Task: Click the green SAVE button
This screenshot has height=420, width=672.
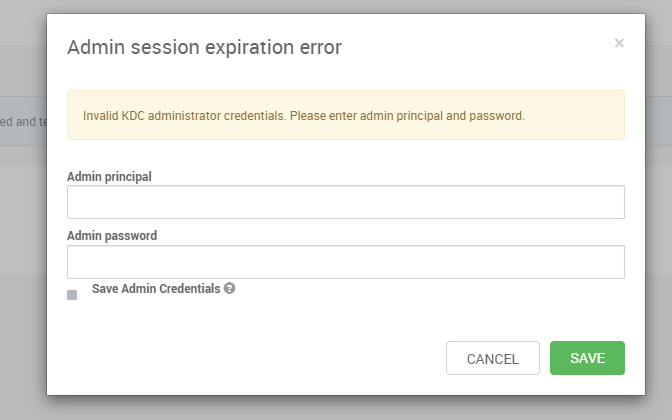Action: click(587, 358)
